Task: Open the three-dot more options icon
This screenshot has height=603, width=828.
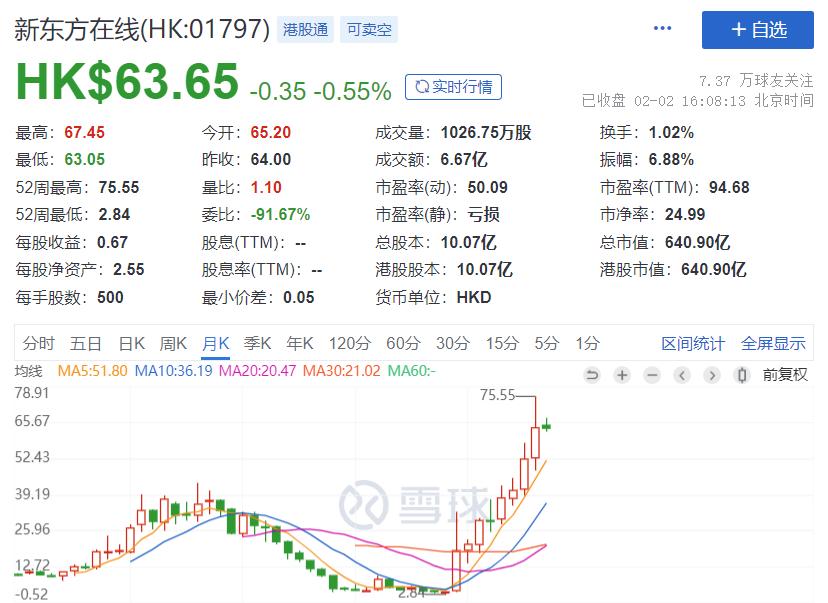Action: click(662, 28)
